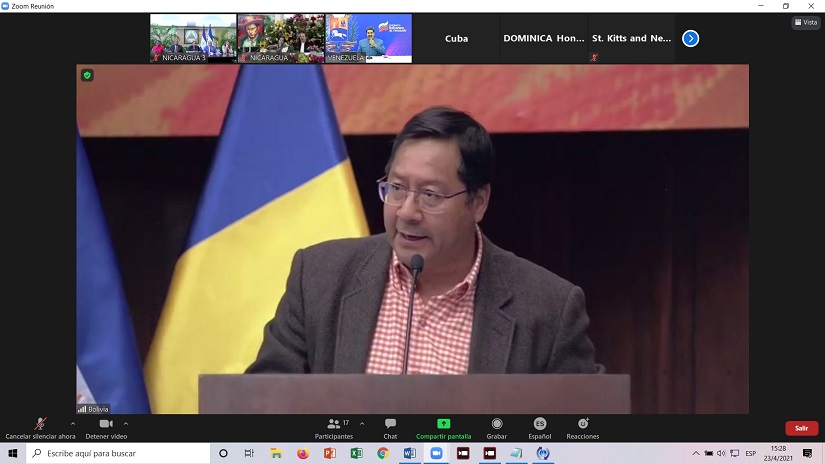Select DOMINICA Hon... participant tile
825x464 pixels.
pyautogui.click(x=544, y=38)
